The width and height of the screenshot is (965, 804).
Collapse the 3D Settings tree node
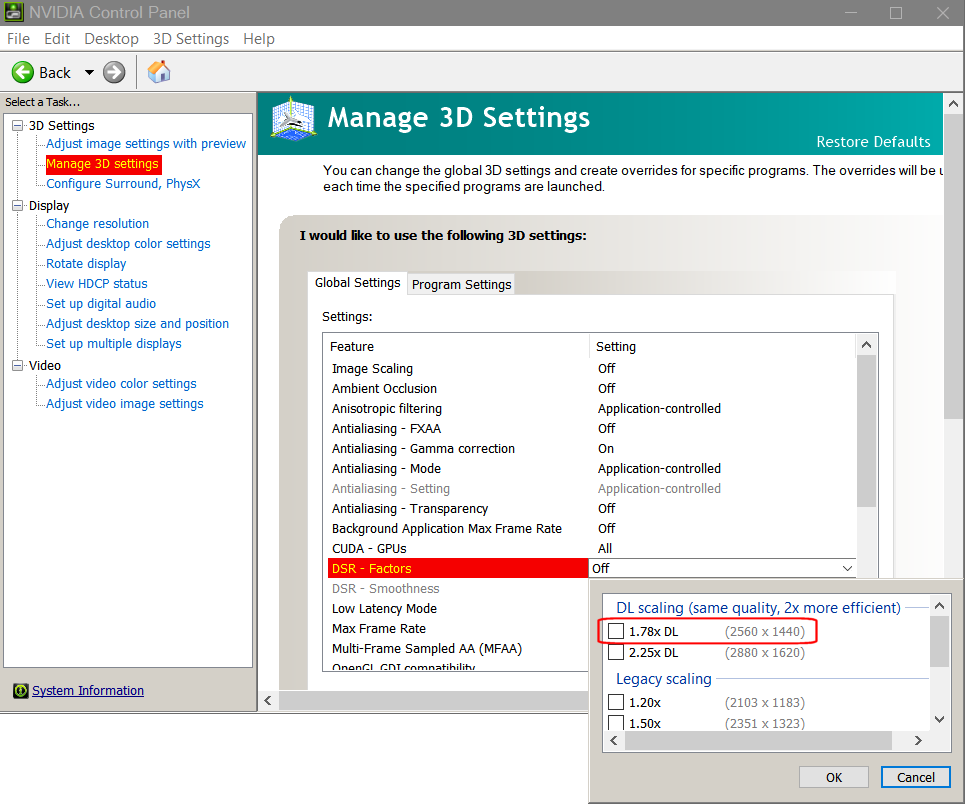point(17,126)
